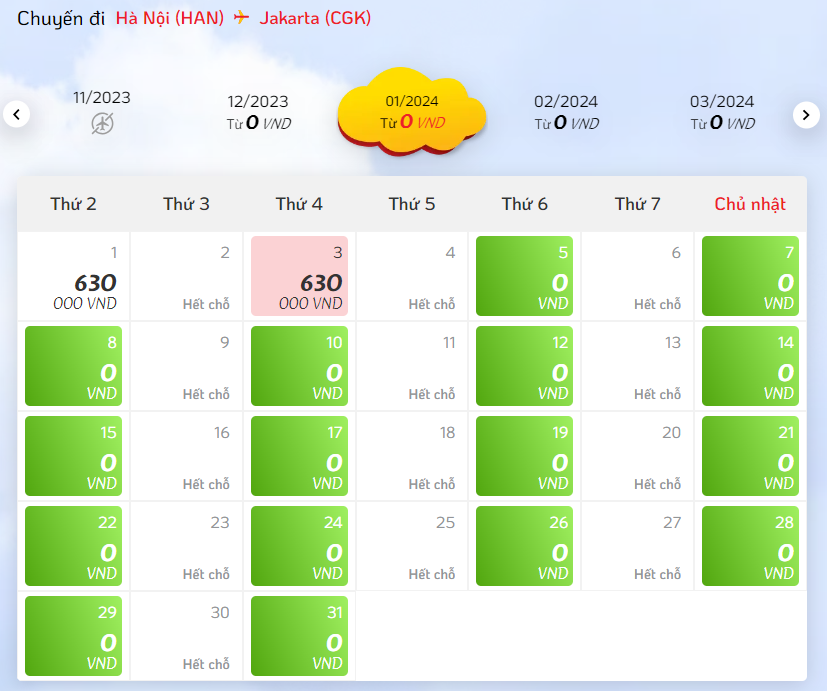
Task: Click Hà Nội (HAN) departure link
Action: [x=170, y=18]
